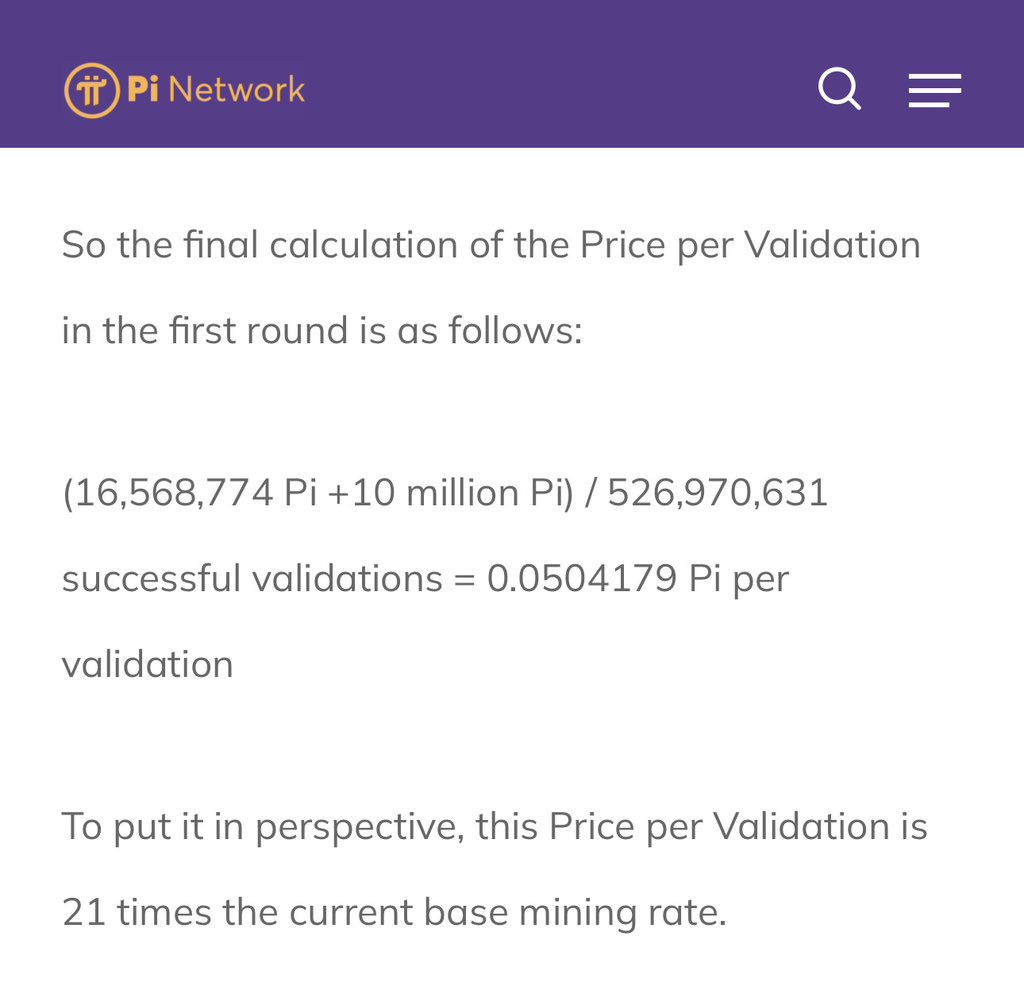Click the Pi coin logo icon
The width and height of the screenshot is (1024, 994).
click(93, 91)
